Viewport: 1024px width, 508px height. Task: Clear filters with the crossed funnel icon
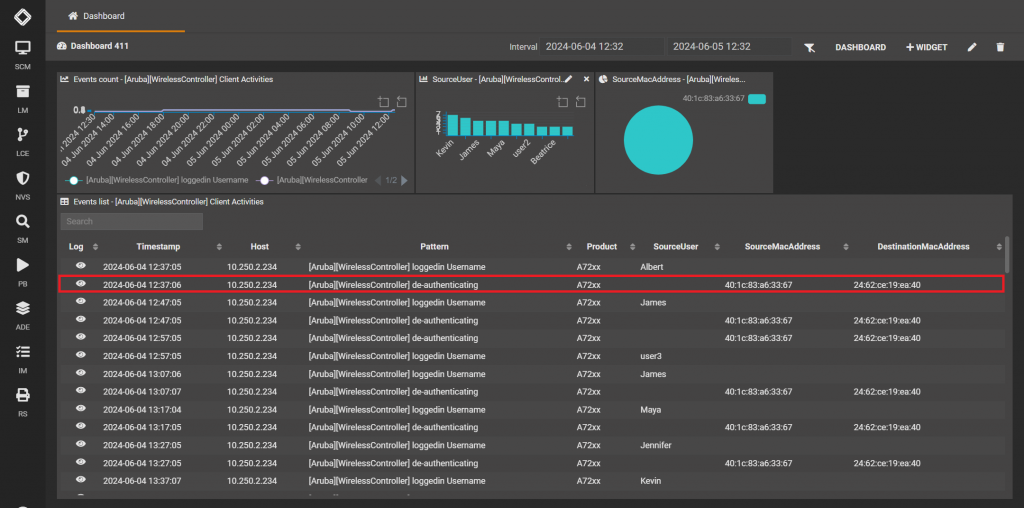click(x=810, y=48)
